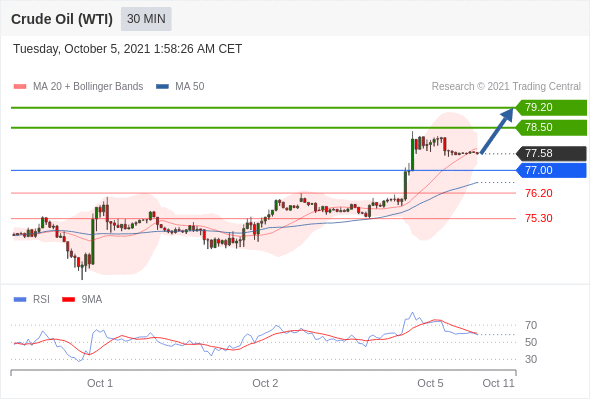This screenshot has height=400, width=590.
Task: Click the Crude Oil (WTI) title
Action: [x=62, y=19]
